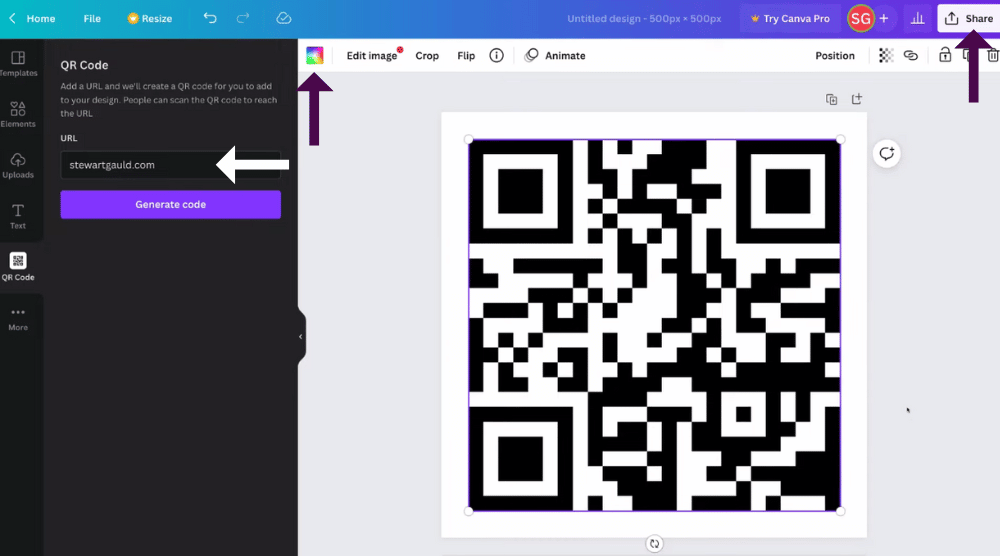
Task: Duplicate the page with the copy icon
Action: tap(831, 99)
